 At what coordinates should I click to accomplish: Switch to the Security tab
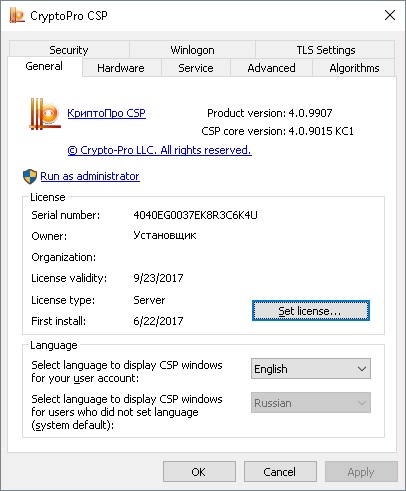69,50
